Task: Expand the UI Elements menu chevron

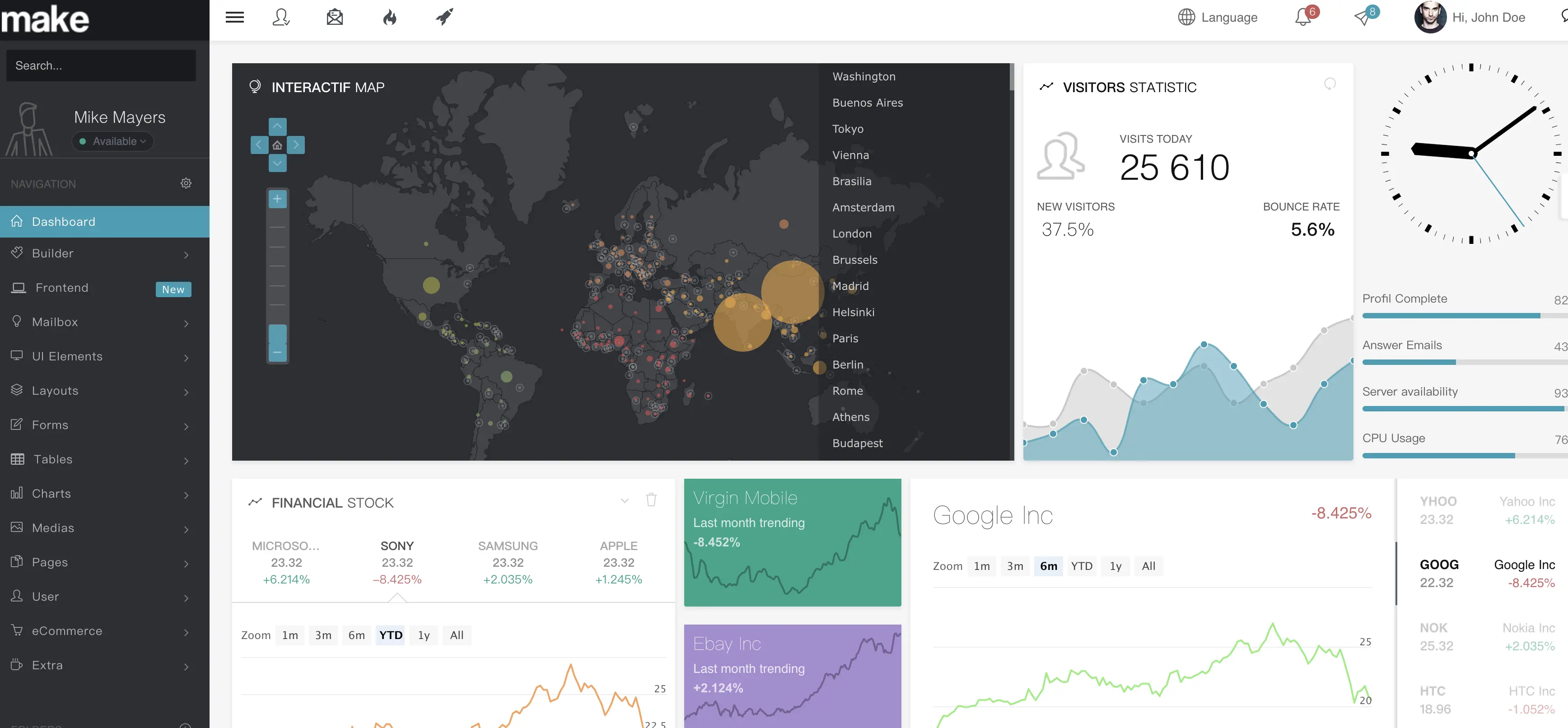Action: [186, 358]
